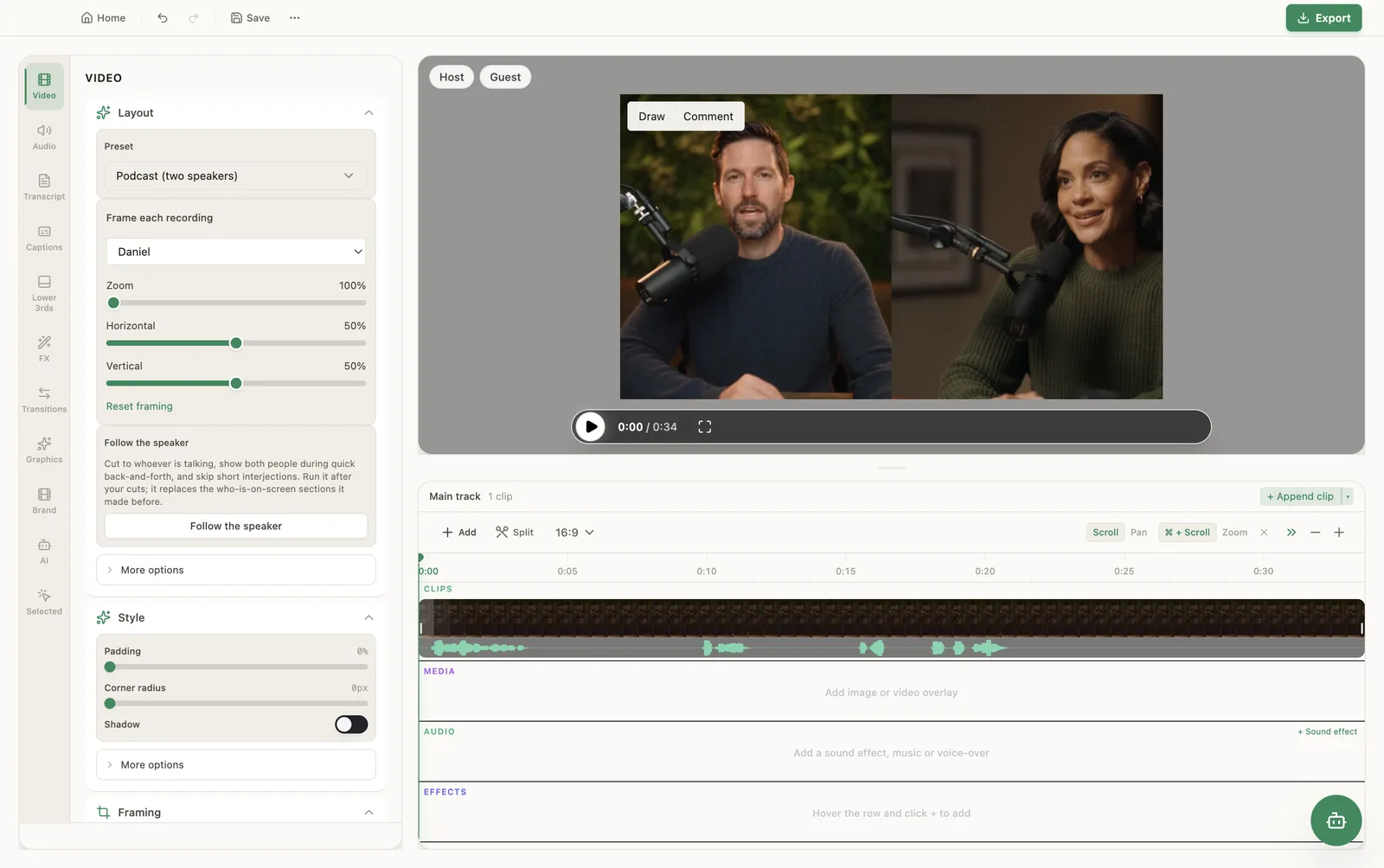Open the Selected sidebar panel
This screenshot has width=1384, height=868.
[x=44, y=602]
